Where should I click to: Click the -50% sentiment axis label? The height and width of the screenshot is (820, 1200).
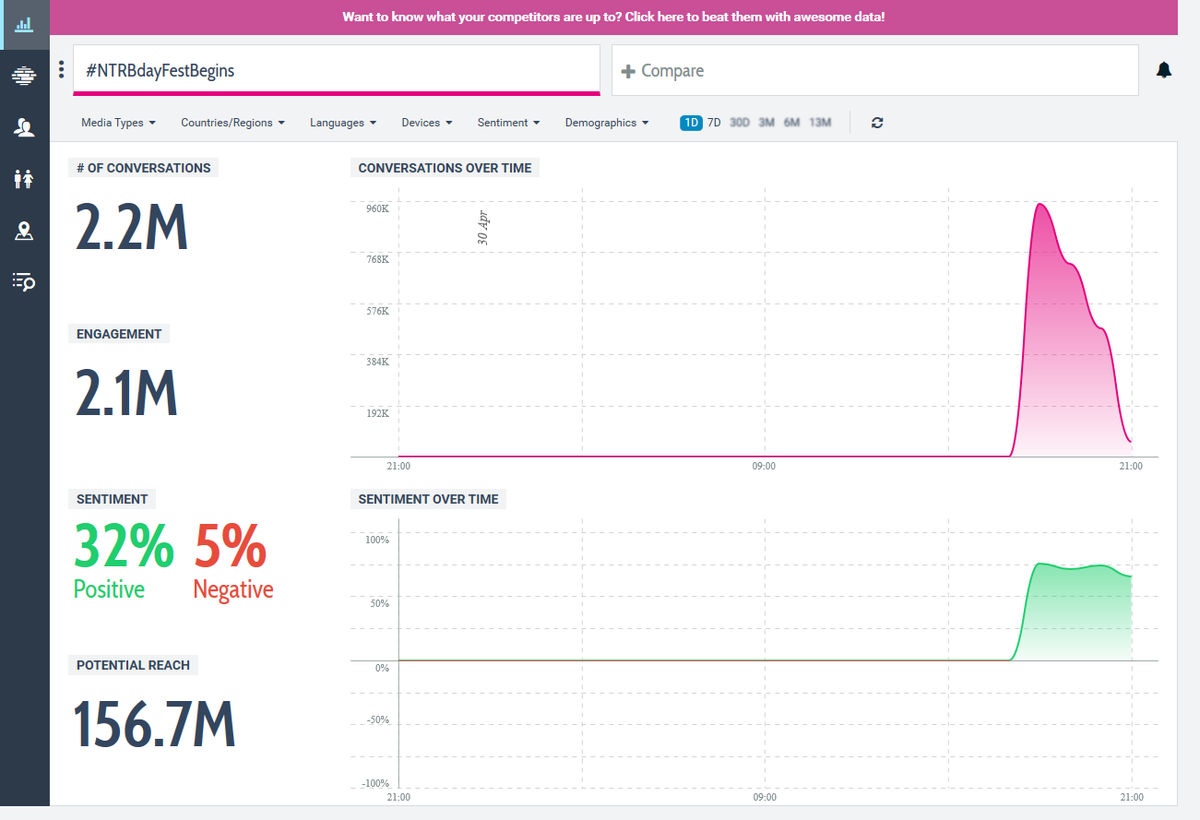tap(377, 720)
